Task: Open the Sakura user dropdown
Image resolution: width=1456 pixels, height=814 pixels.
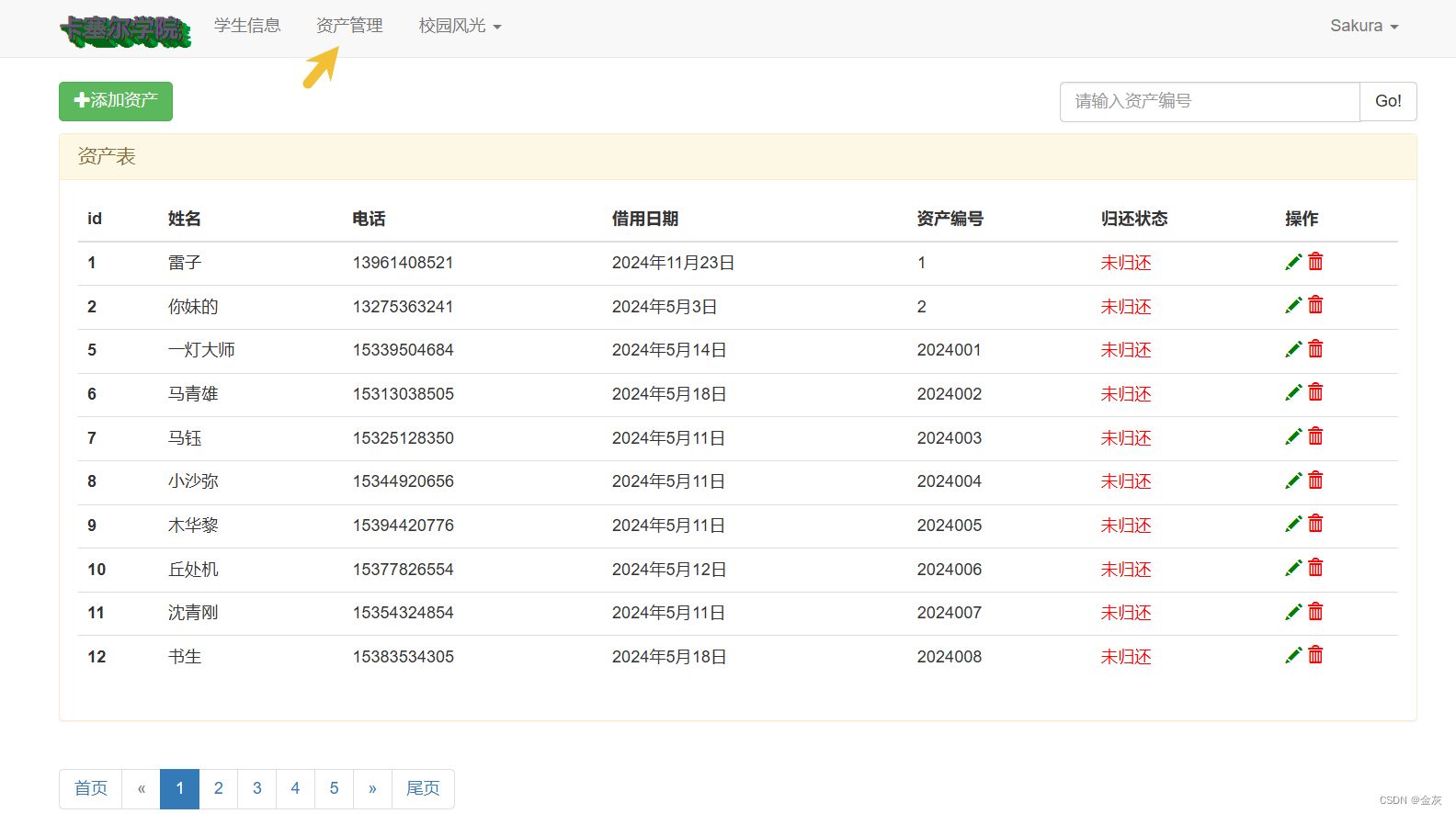Action: [1364, 26]
